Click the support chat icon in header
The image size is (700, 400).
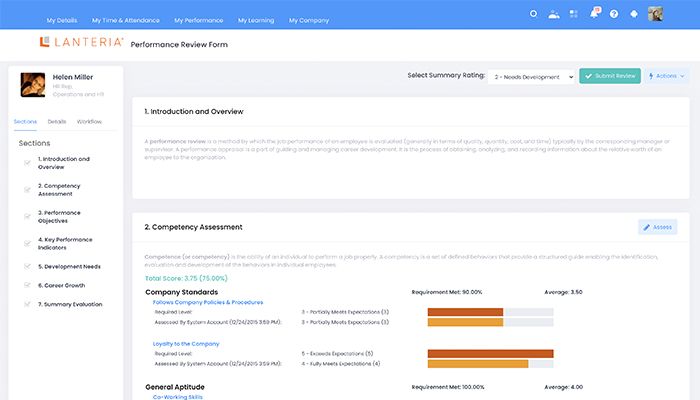click(633, 14)
